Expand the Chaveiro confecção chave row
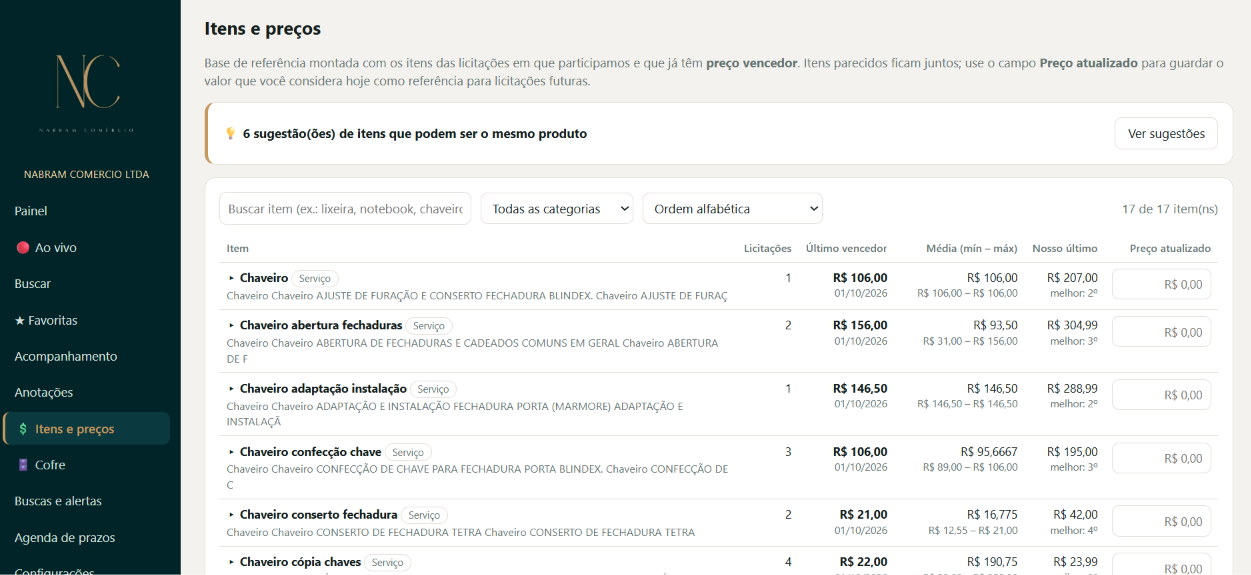 click(231, 452)
